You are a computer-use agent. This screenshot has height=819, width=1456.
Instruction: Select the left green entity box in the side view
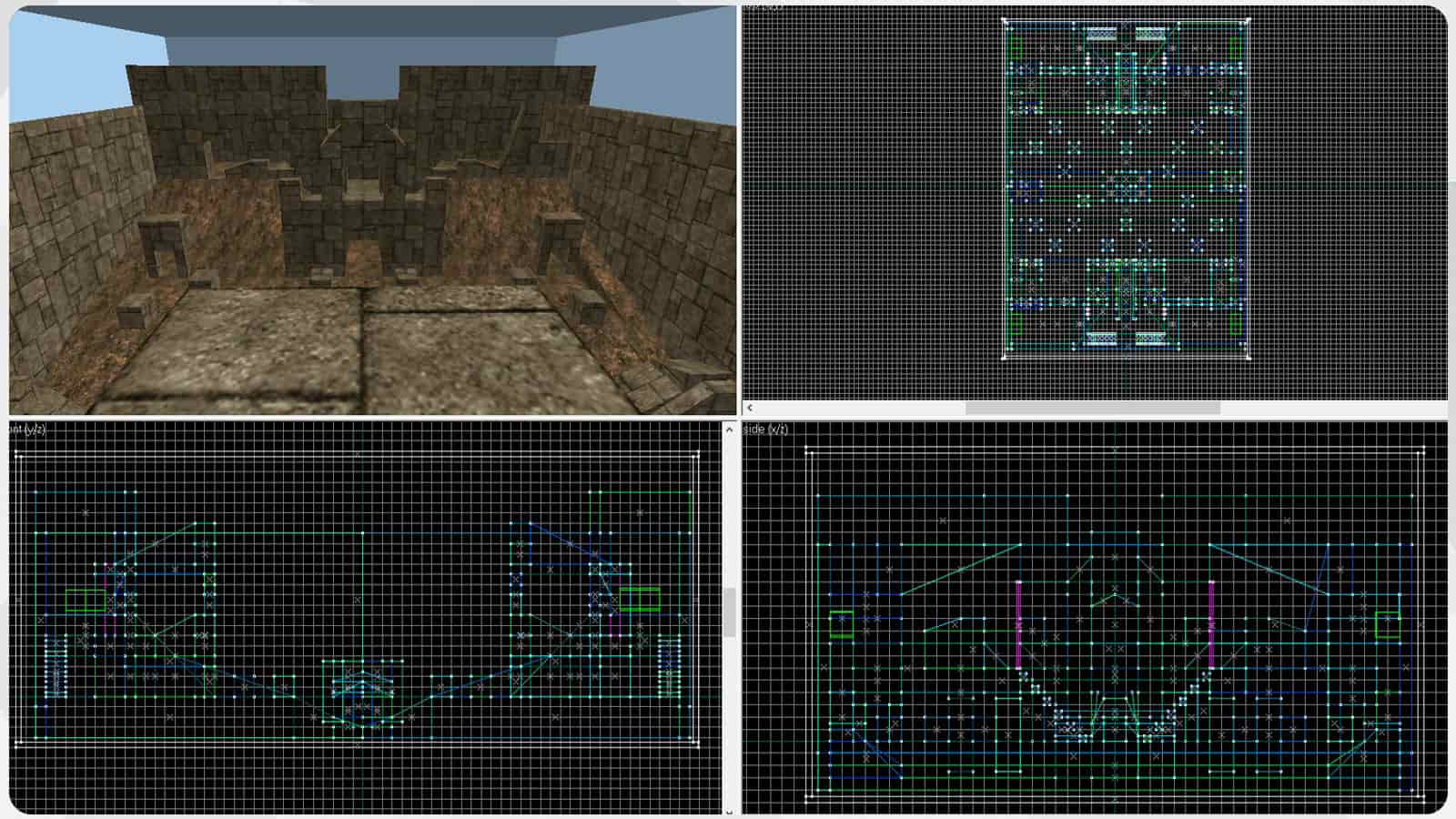pos(842,624)
